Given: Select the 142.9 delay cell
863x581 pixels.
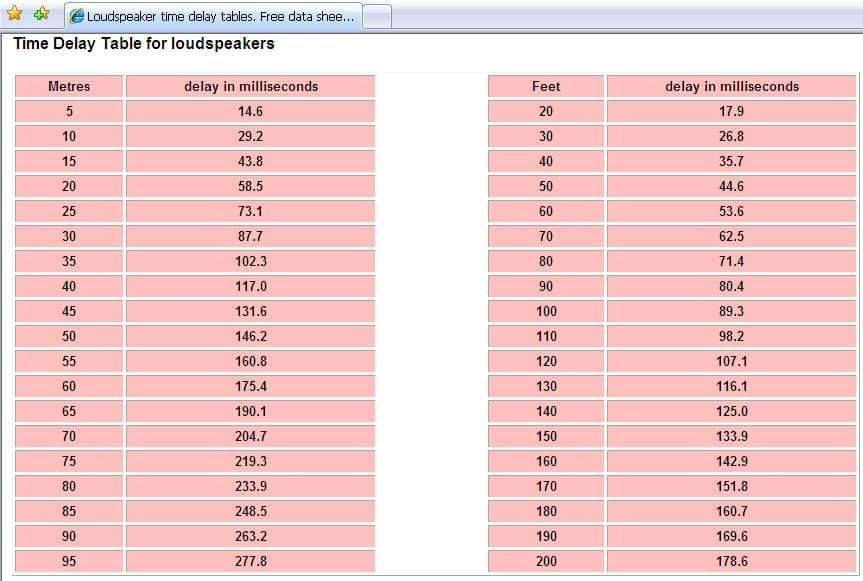Looking at the screenshot, I should [x=731, y=462].
